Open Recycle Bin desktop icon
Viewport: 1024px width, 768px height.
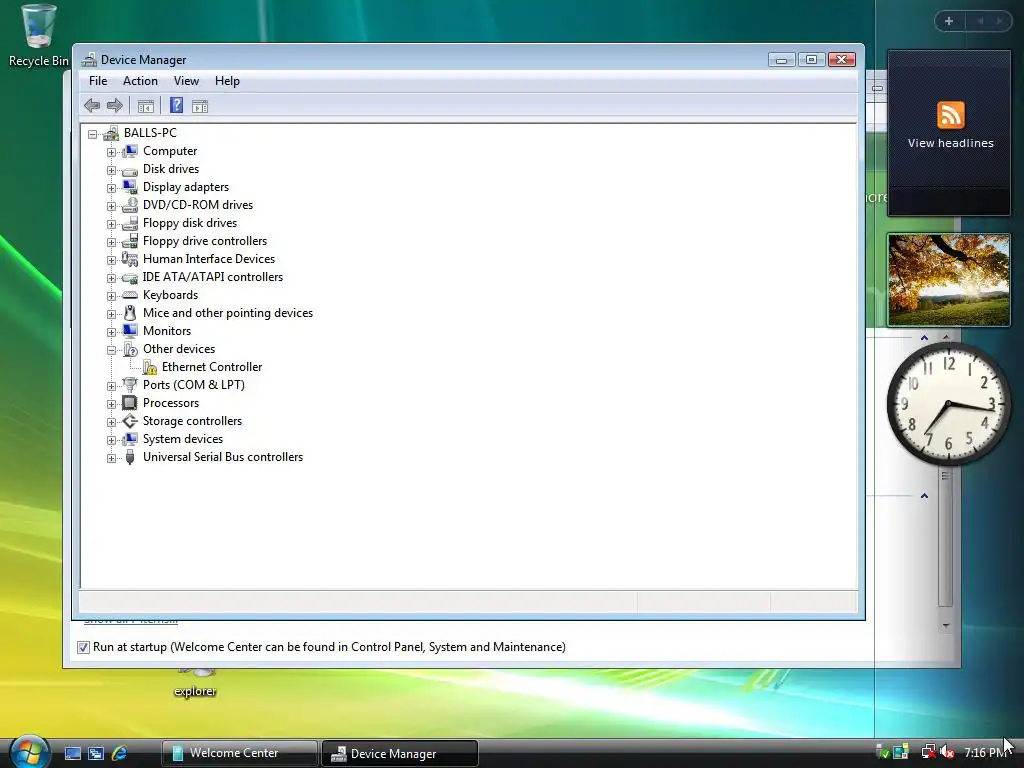[39, 35]
